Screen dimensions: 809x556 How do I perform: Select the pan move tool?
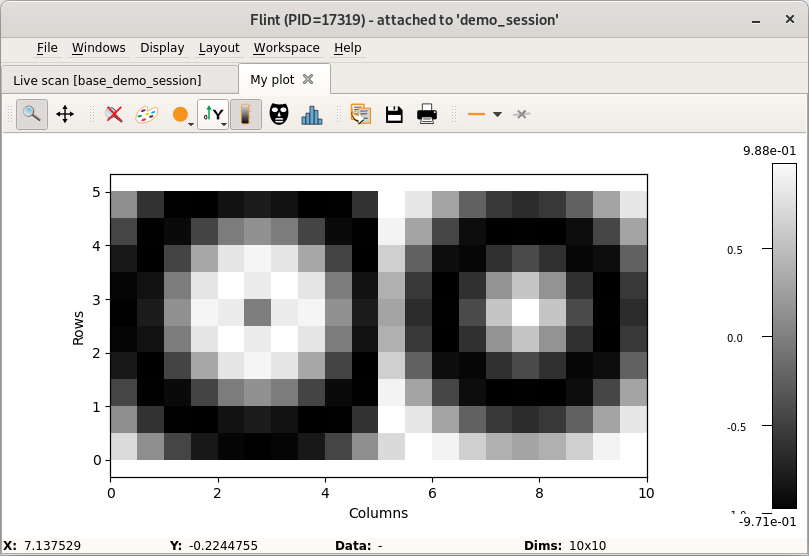[x=65, y=114]
